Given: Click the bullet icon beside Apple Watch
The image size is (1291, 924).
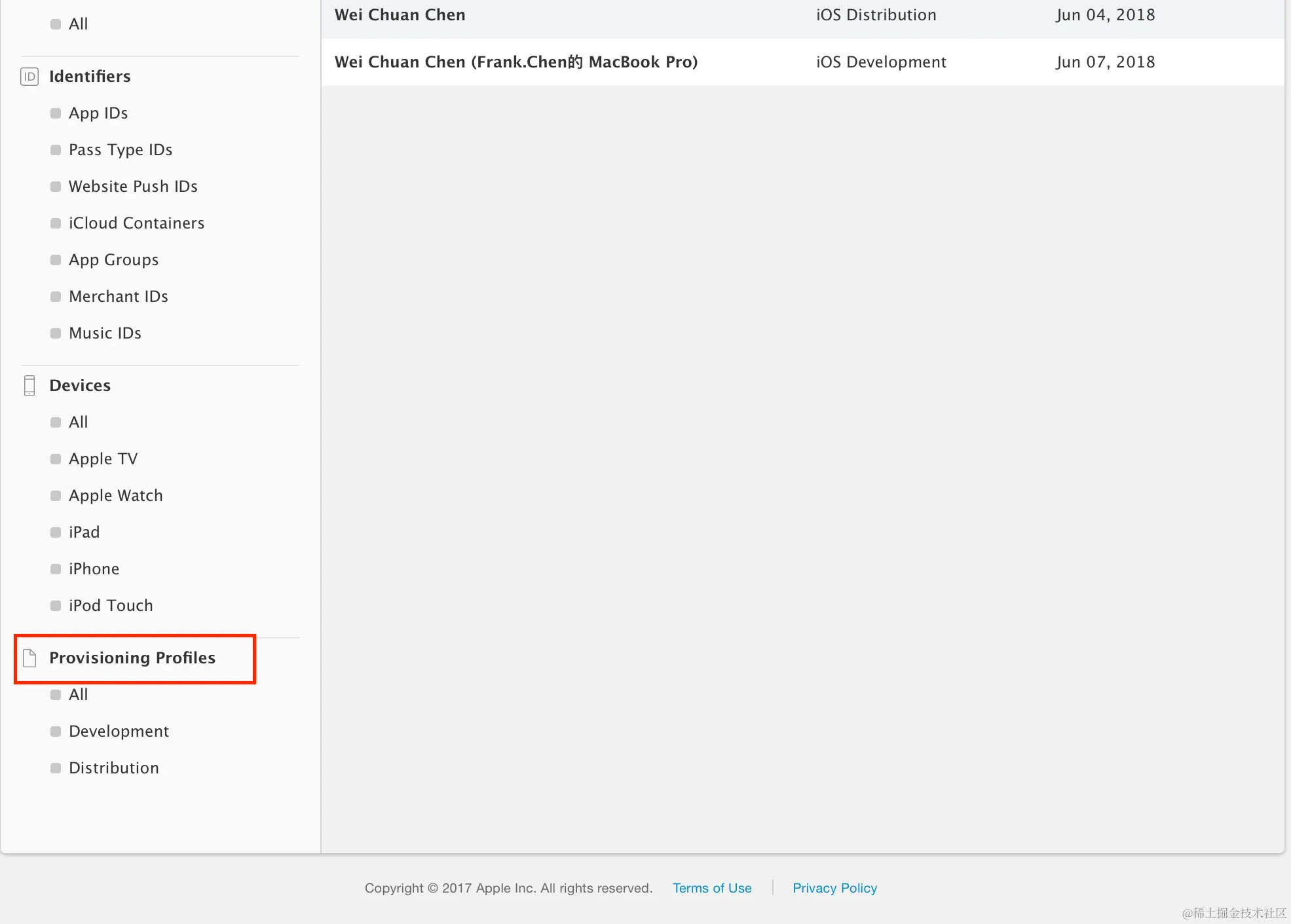Looking at the screenshot, I should [56, 496].
